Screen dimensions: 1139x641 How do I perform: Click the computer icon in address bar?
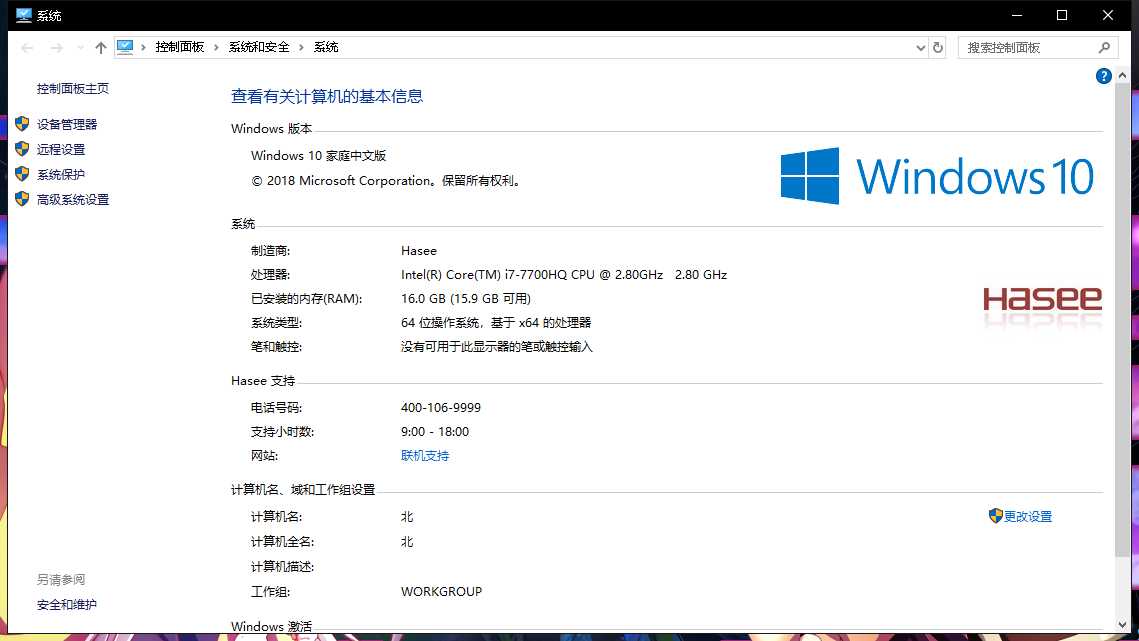pyautogui.click(x=125, y=47)
